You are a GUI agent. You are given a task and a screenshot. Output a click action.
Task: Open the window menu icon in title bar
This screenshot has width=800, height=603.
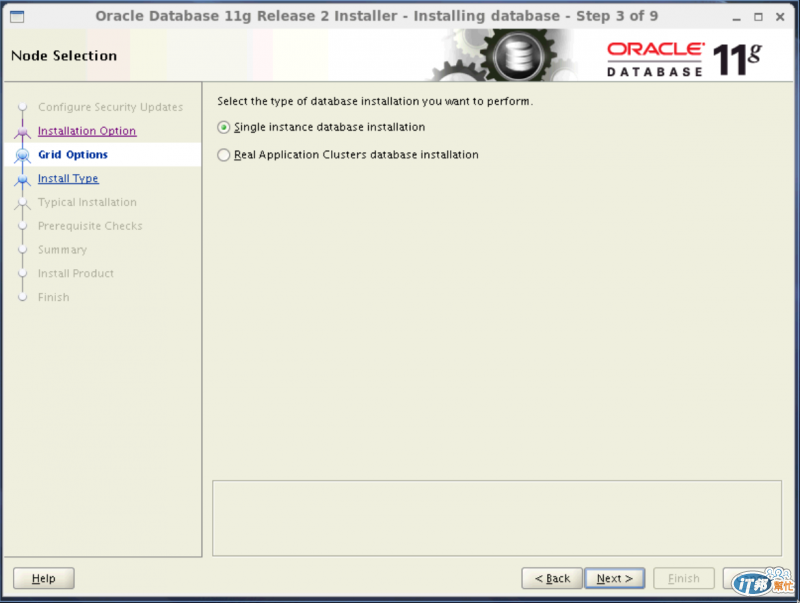(17, 16)
